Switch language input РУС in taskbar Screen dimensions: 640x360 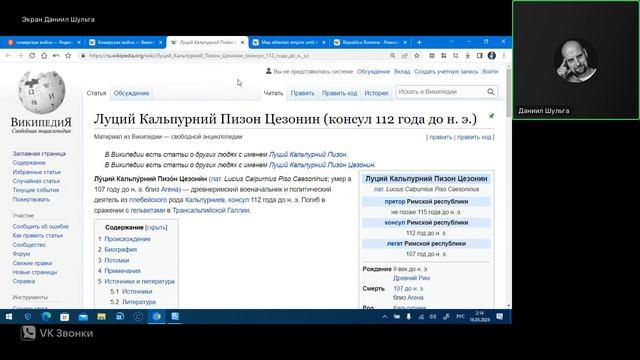click(460, 317)
